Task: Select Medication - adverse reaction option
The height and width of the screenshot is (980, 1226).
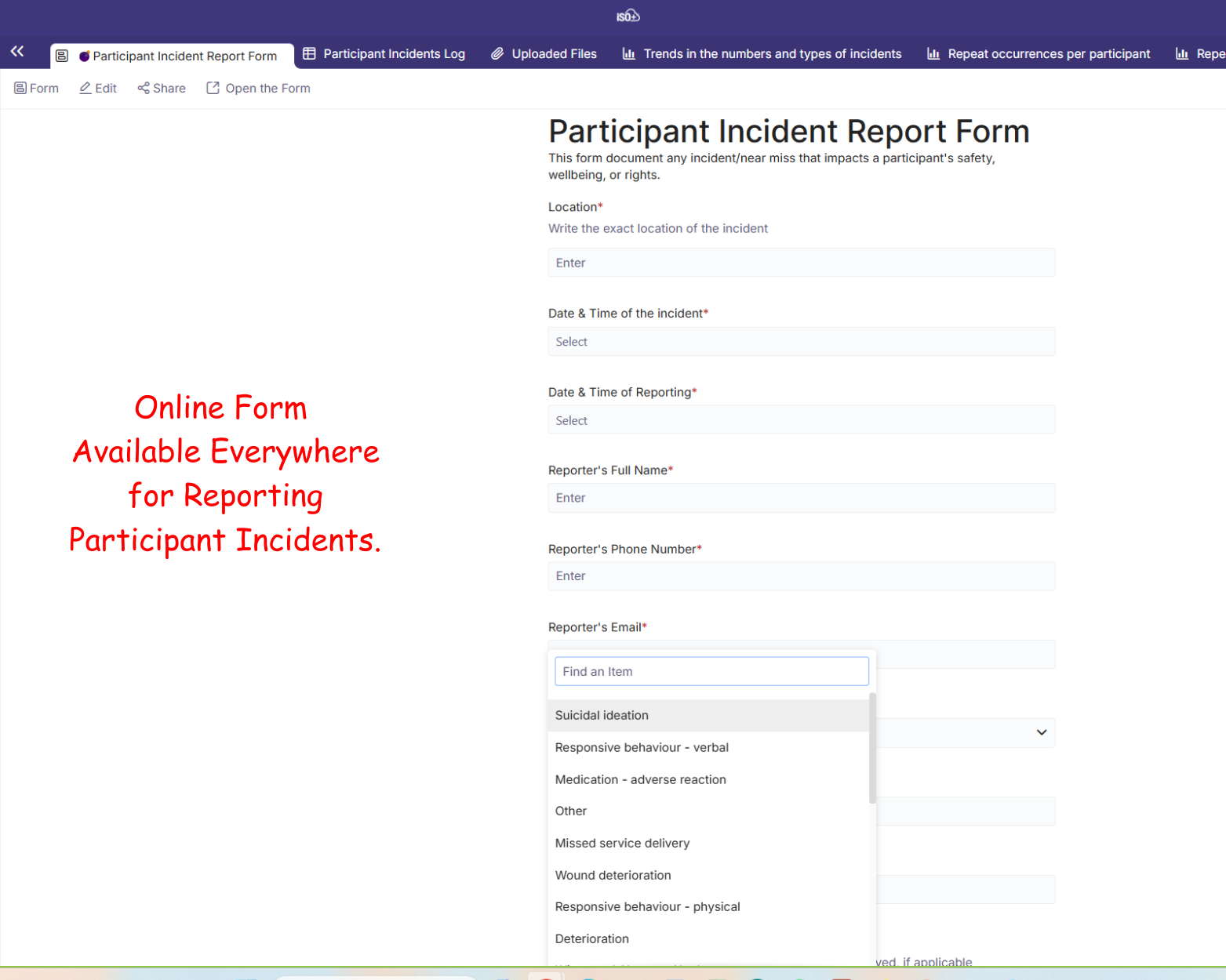Action: tap(640, 779)
